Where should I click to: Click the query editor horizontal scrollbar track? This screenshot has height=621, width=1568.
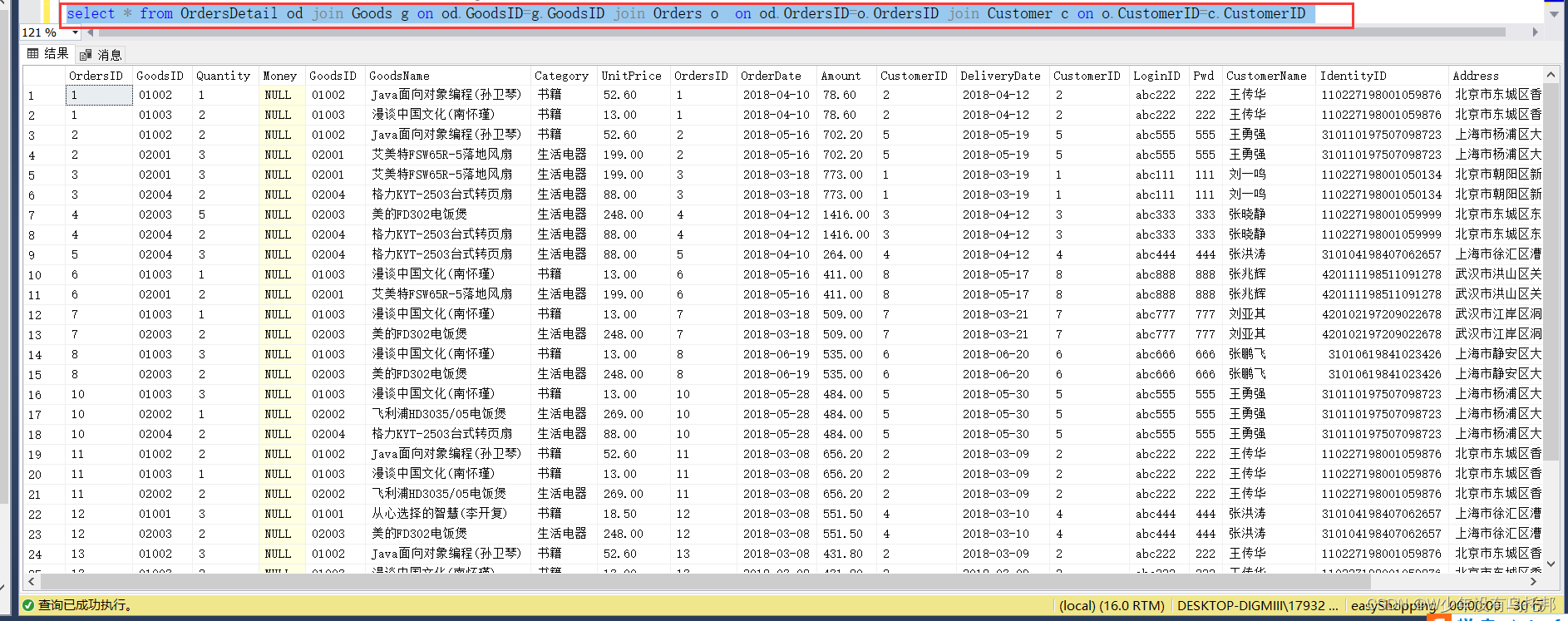tap(802, 32)
